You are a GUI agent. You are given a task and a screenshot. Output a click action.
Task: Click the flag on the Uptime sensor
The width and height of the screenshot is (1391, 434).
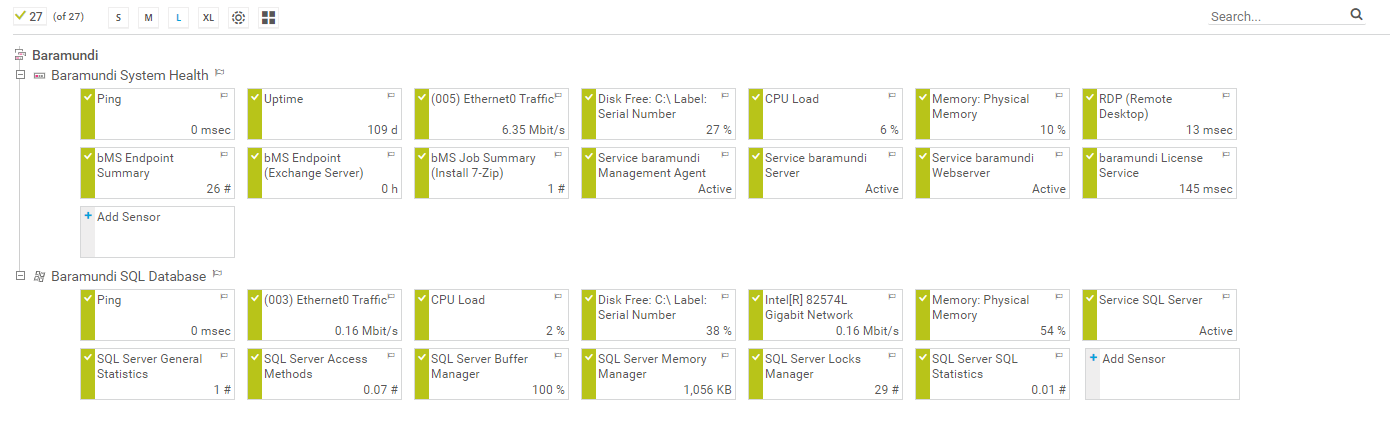click(x=391, y=96)
